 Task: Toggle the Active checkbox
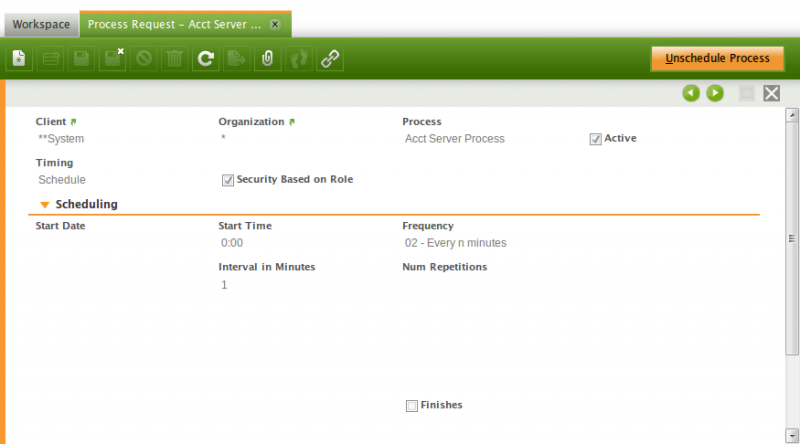click(x=595, y=139)
